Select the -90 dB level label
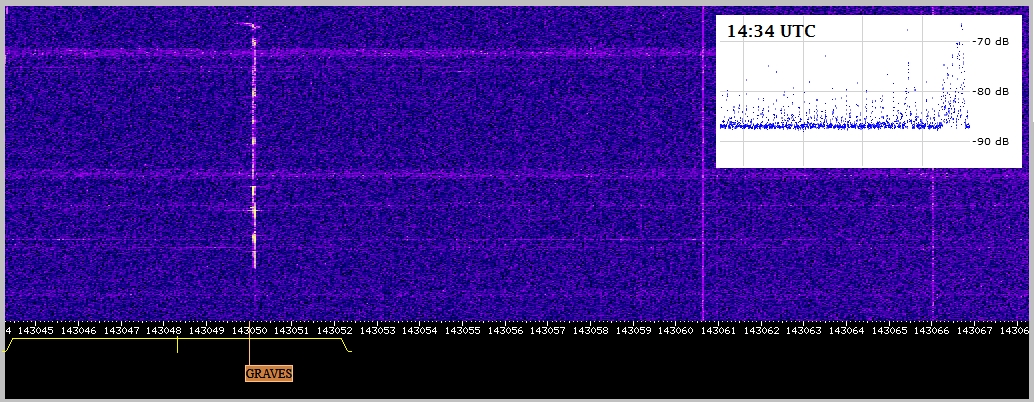This screenshot has height=402, width=1034. point(992,142)
